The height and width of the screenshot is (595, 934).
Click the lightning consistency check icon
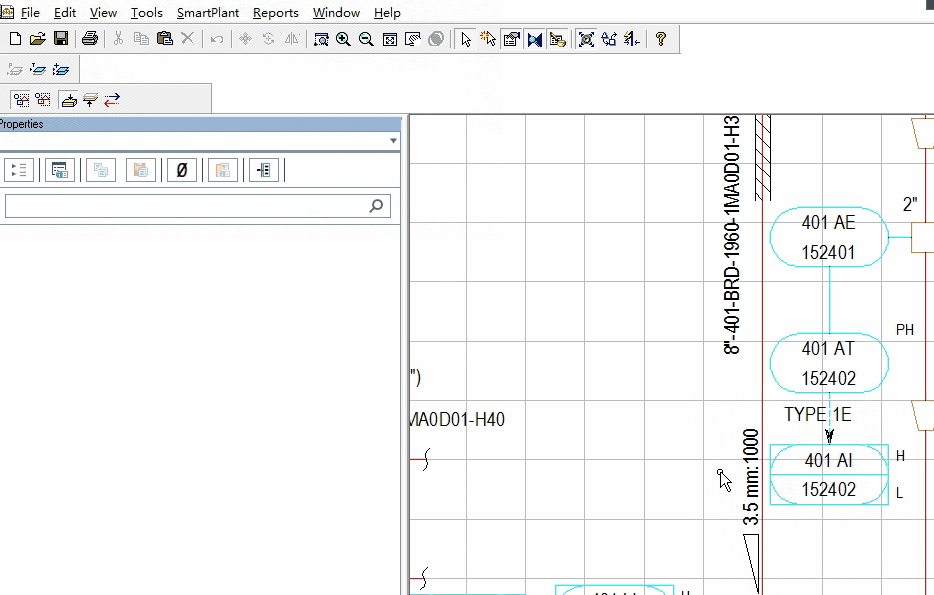pyautogui.click(x=632, y=39)
